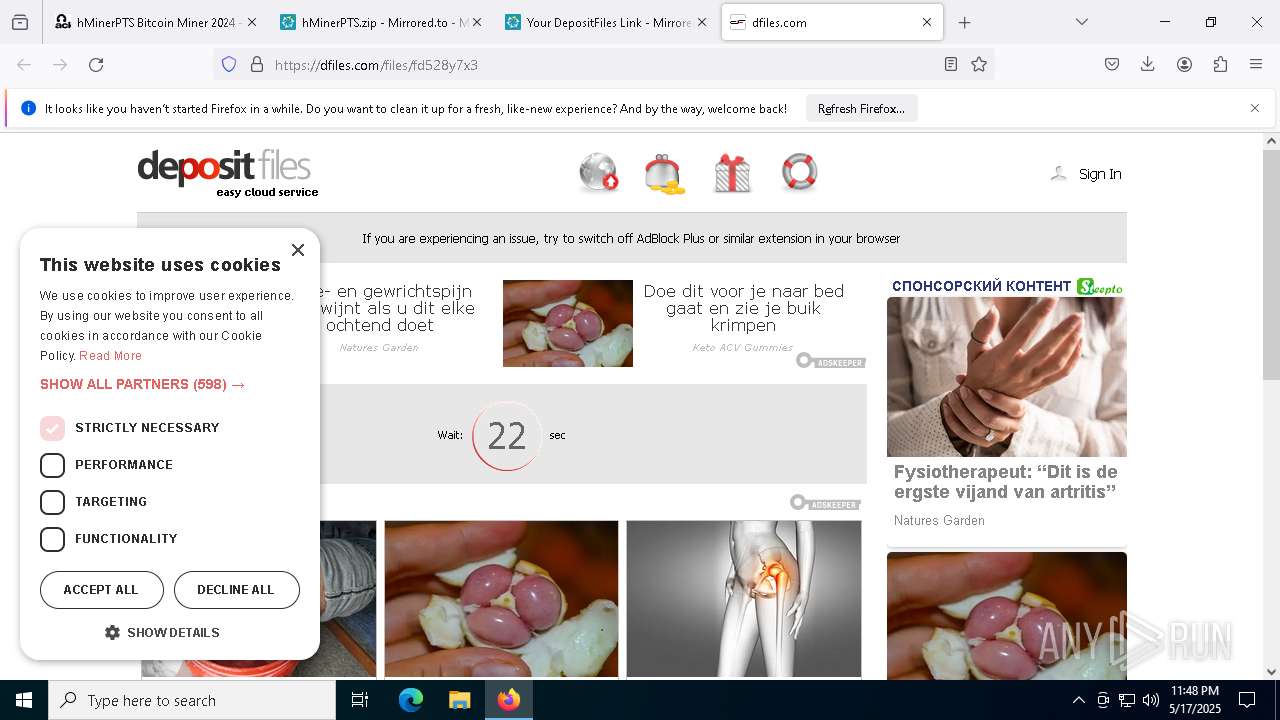Click the 22-second wait countdown circle
Image resolution: width=1280 pixels, height=720 pixels.
[x=507, y=435]
